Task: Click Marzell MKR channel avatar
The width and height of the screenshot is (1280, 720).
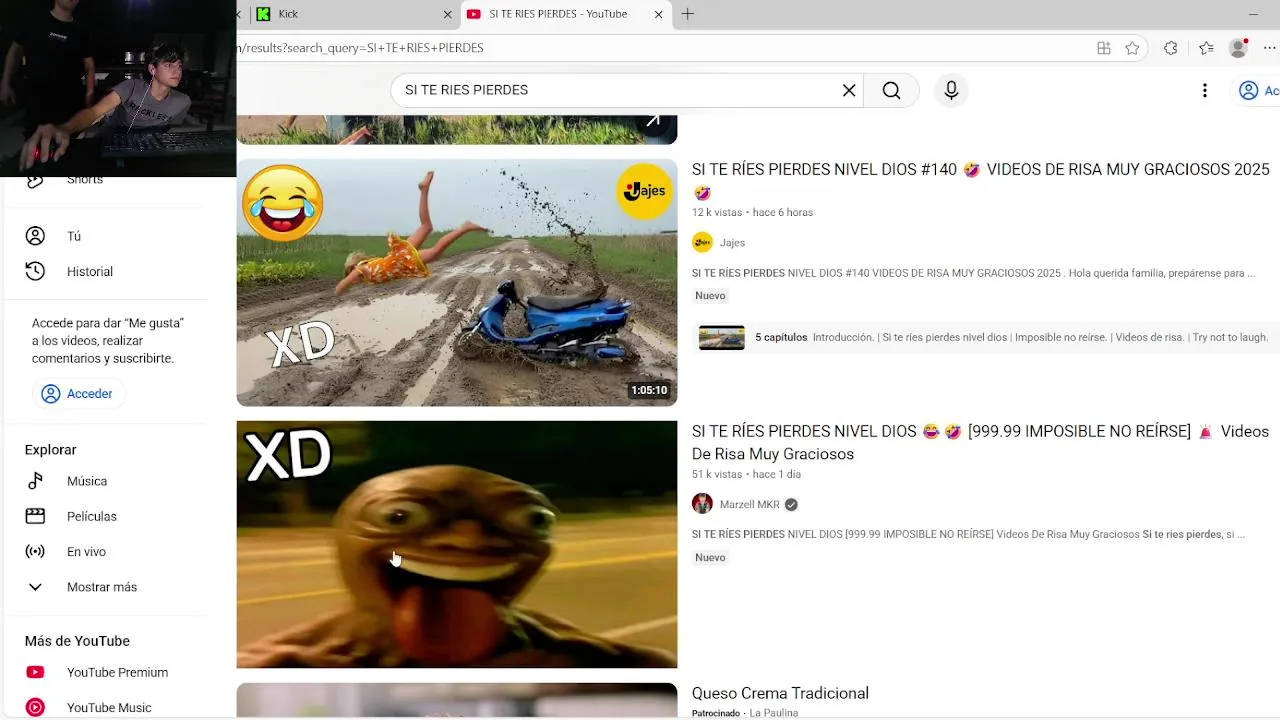Action: click(702, 504)
